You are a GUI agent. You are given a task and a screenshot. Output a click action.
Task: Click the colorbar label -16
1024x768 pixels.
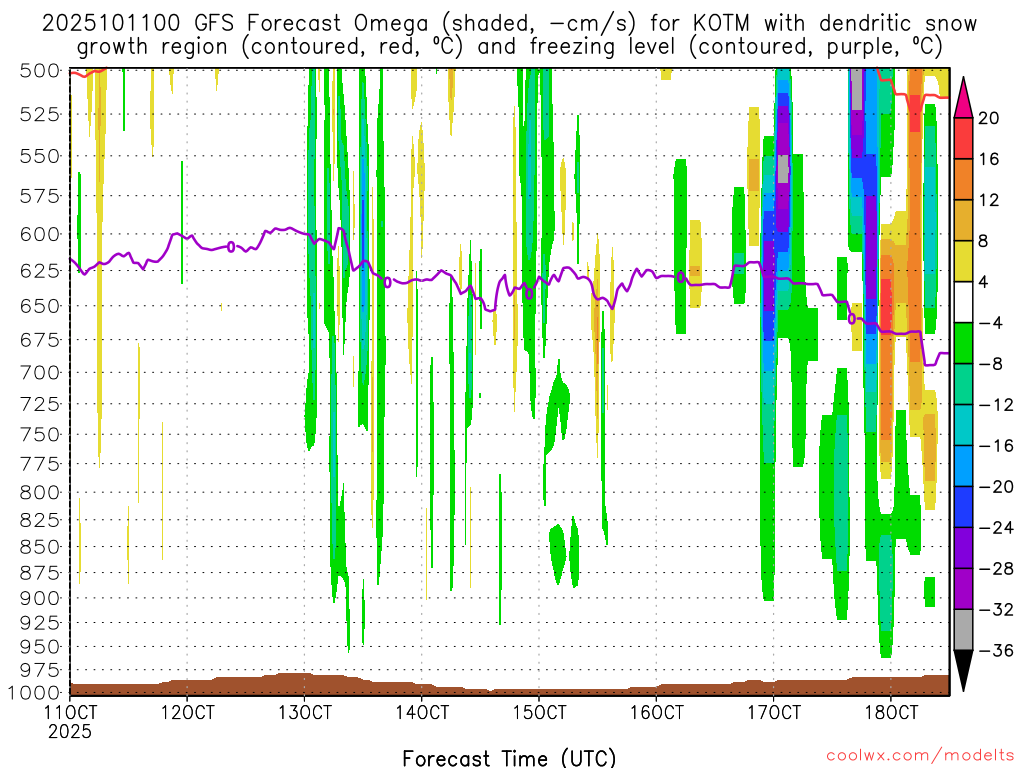(995, 446)
